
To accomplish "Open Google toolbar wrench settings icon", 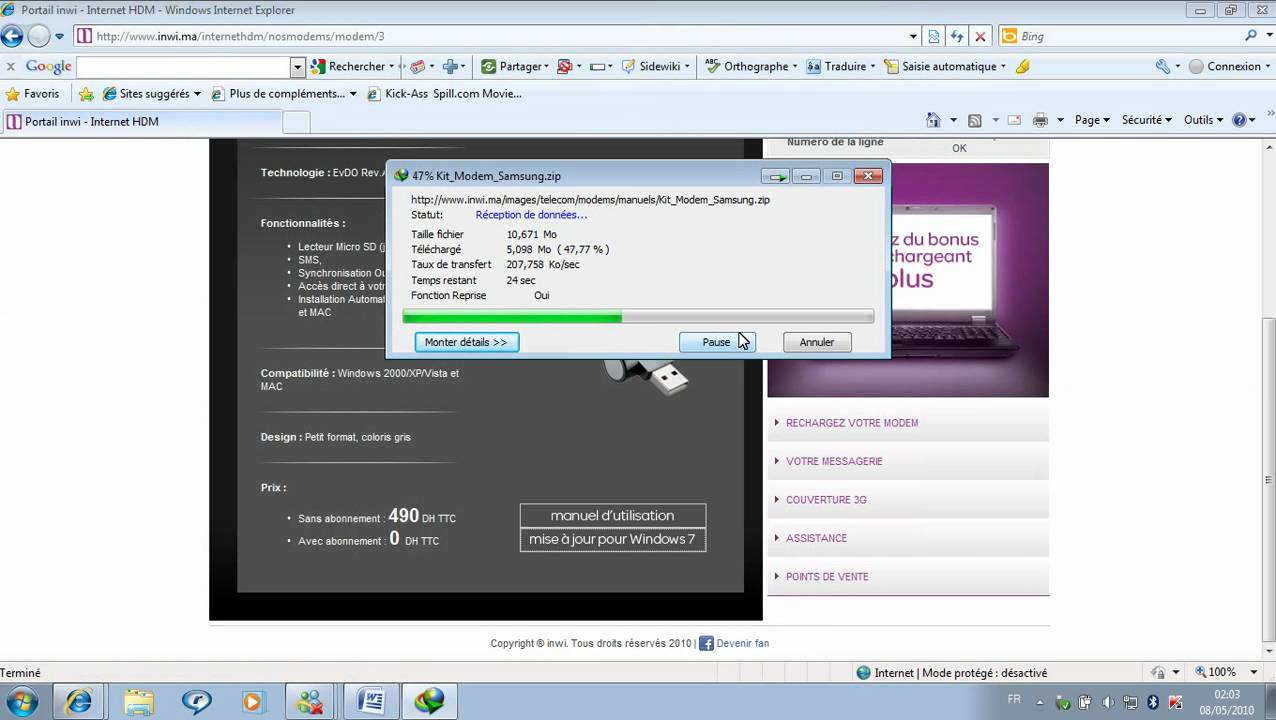I will click(x=1162, y=66).
